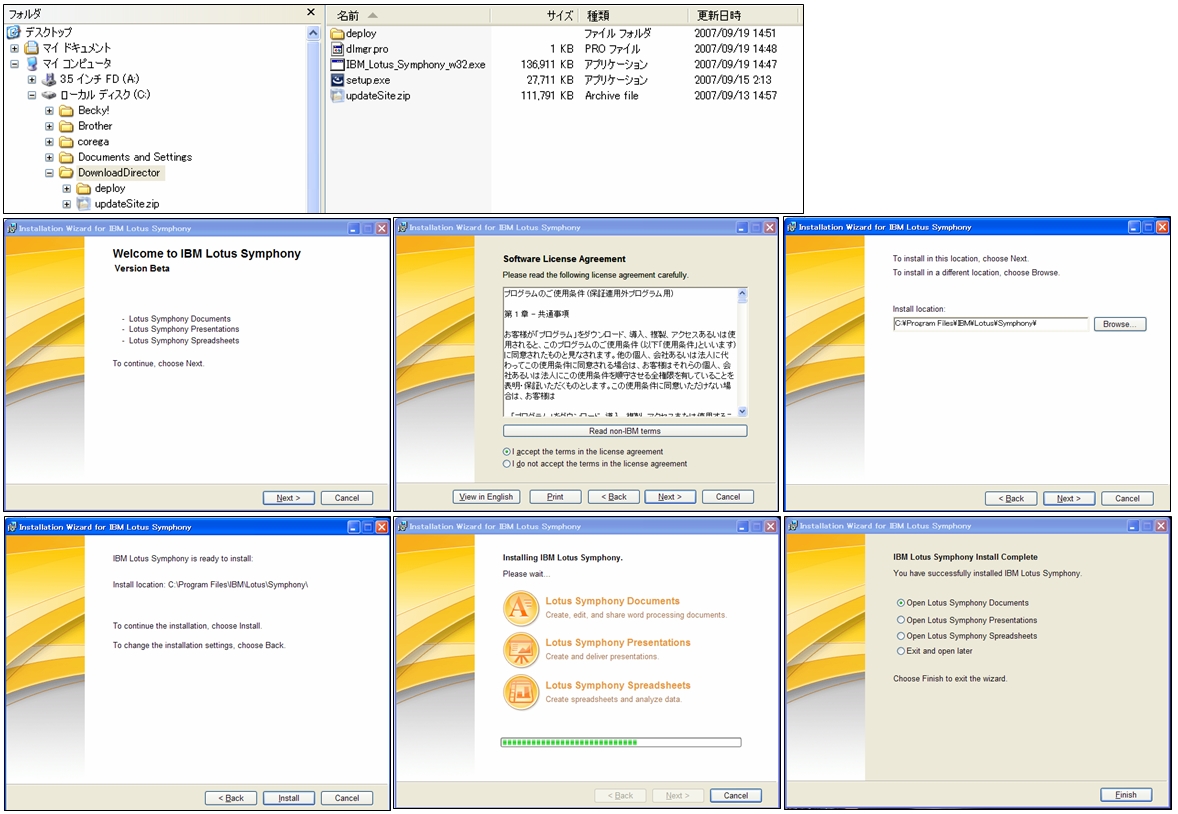Choose "Open Lotus Symphony Presentations" radio option
The width and height of the screenshot is (1178, 814).
[x=900, y=620]
